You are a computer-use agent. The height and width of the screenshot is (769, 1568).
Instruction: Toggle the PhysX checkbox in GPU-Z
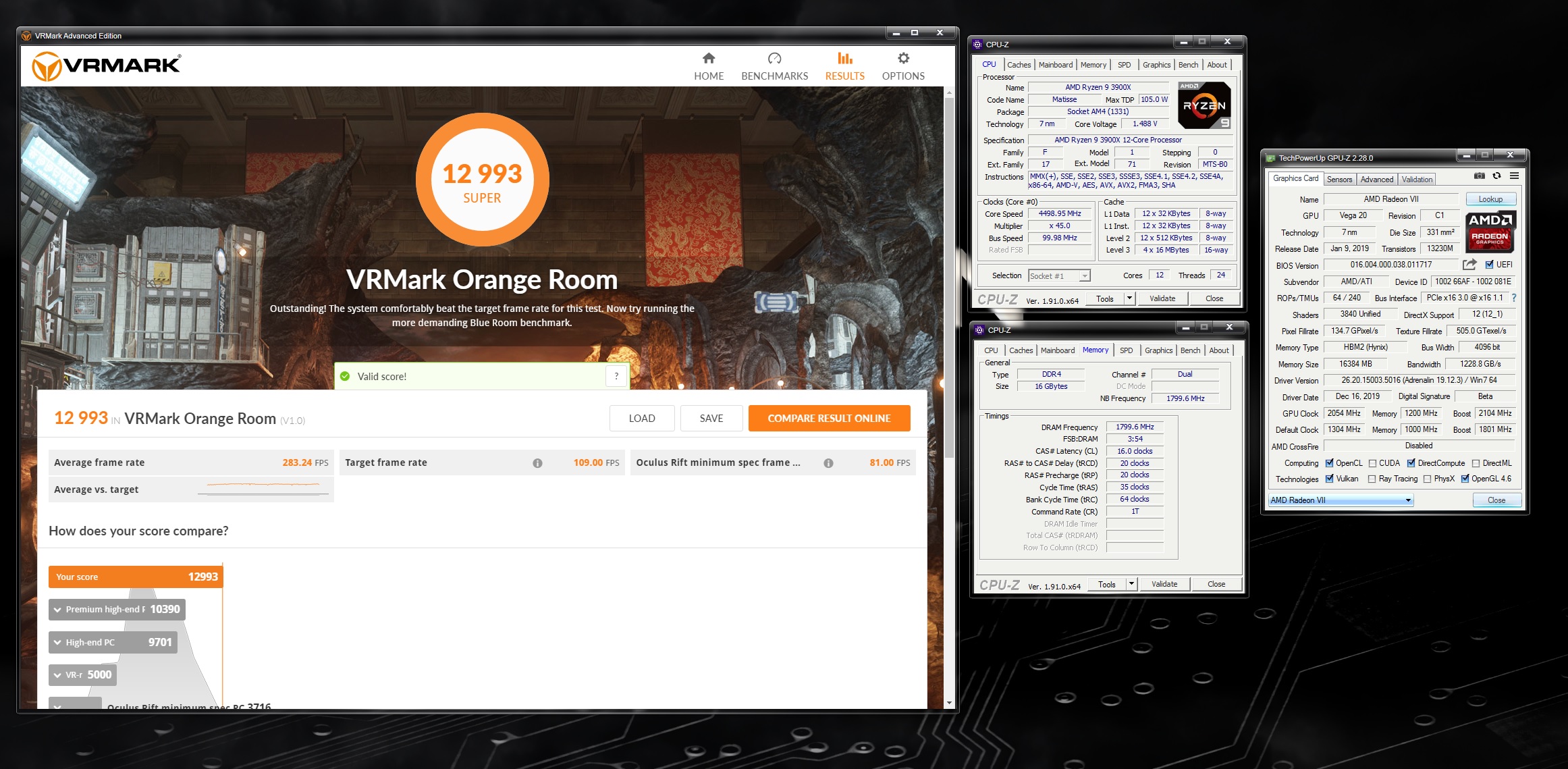(x=1427, y=479)
